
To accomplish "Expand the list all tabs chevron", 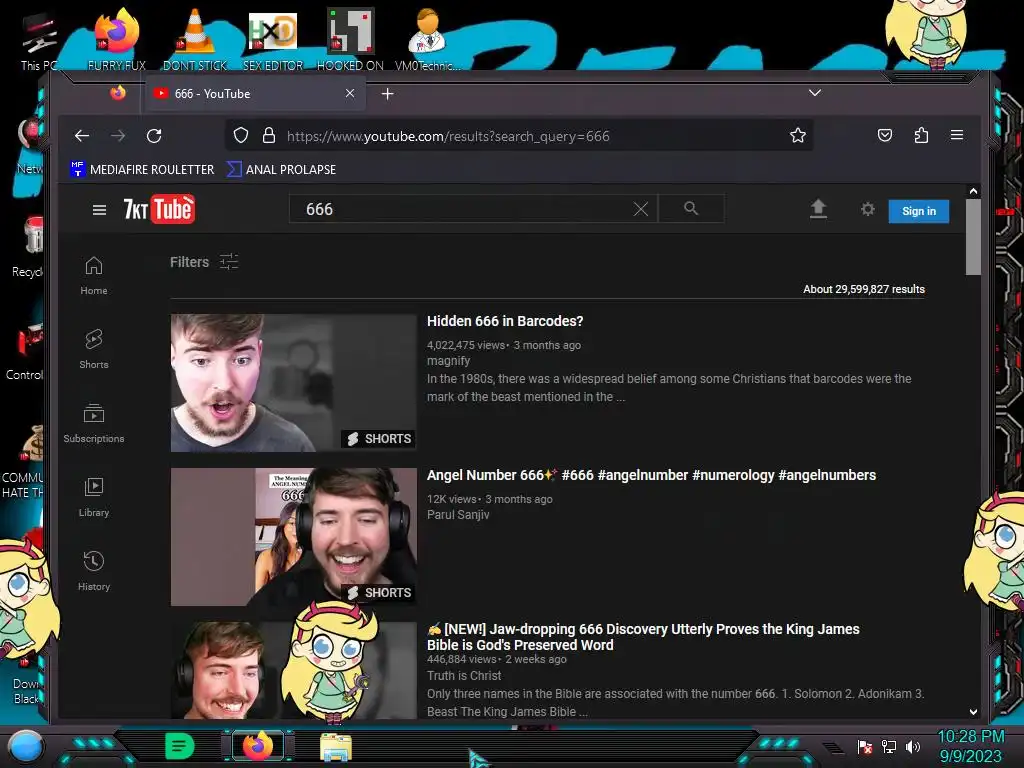I will pyautogui.click(x=814, y=93).
